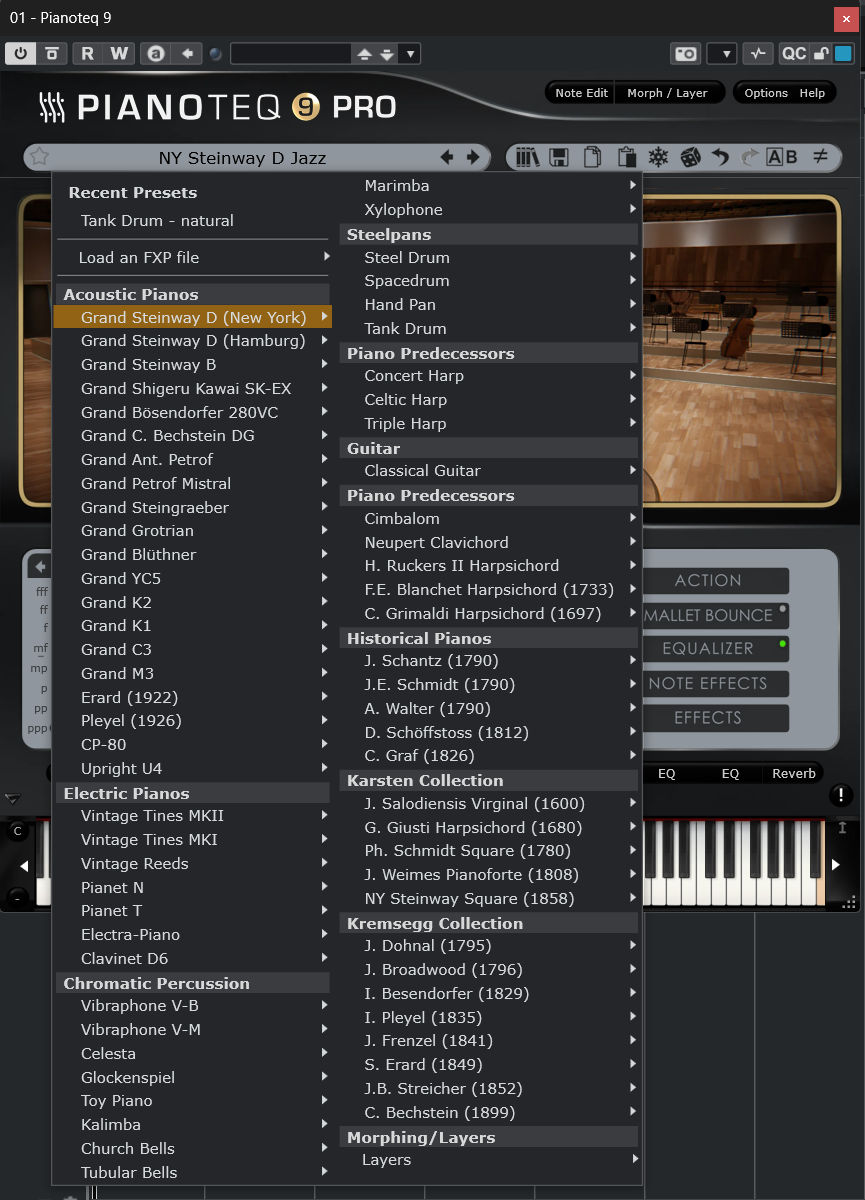The height and width of the screenshot is (1200, 865).
Task: Enable automation Read button
Action: (88, 53)
